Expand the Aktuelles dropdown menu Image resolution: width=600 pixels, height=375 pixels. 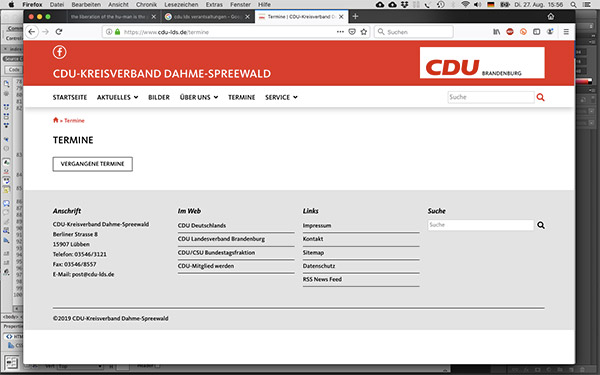click(117, 97)
